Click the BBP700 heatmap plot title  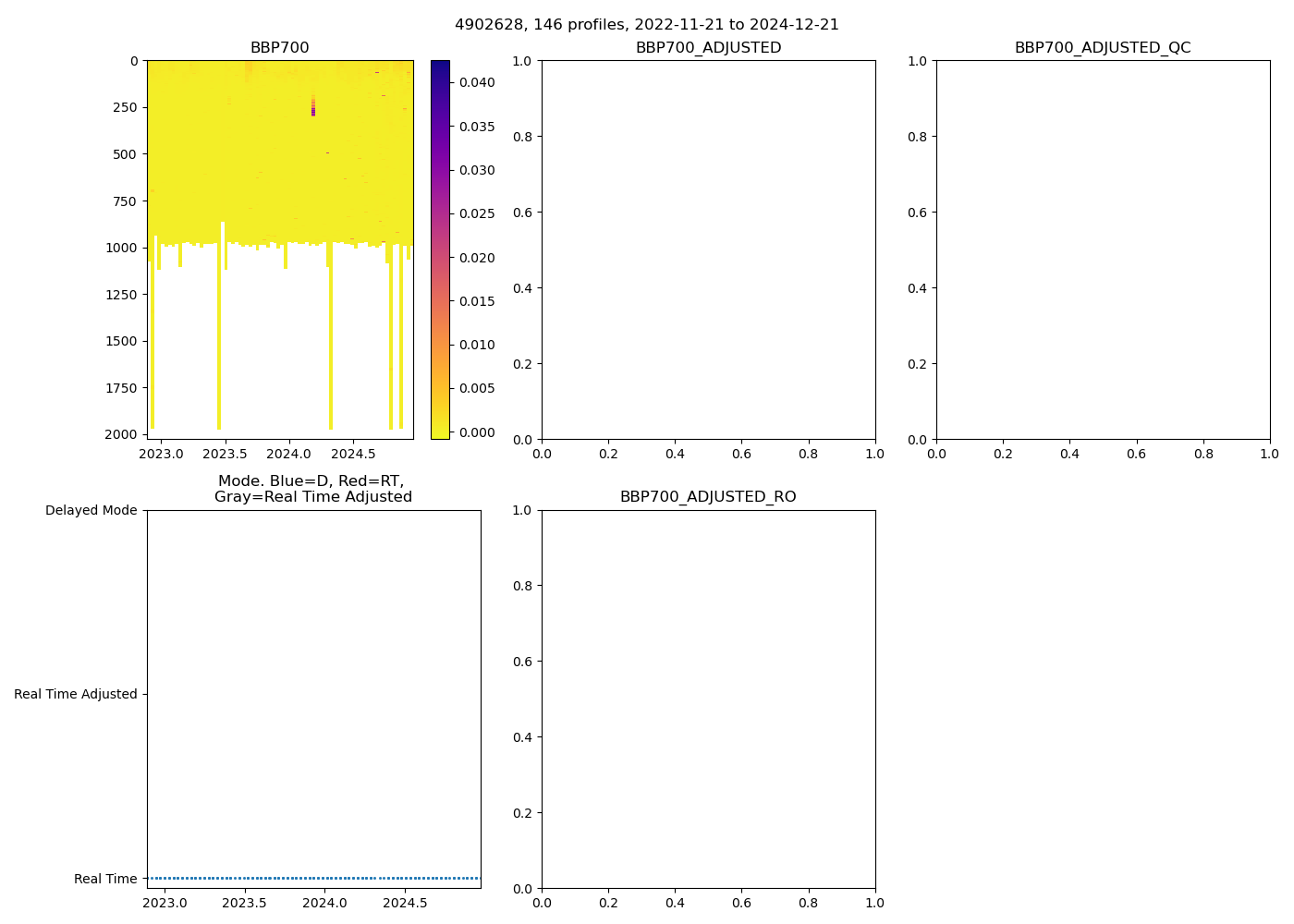coord(279,48)
